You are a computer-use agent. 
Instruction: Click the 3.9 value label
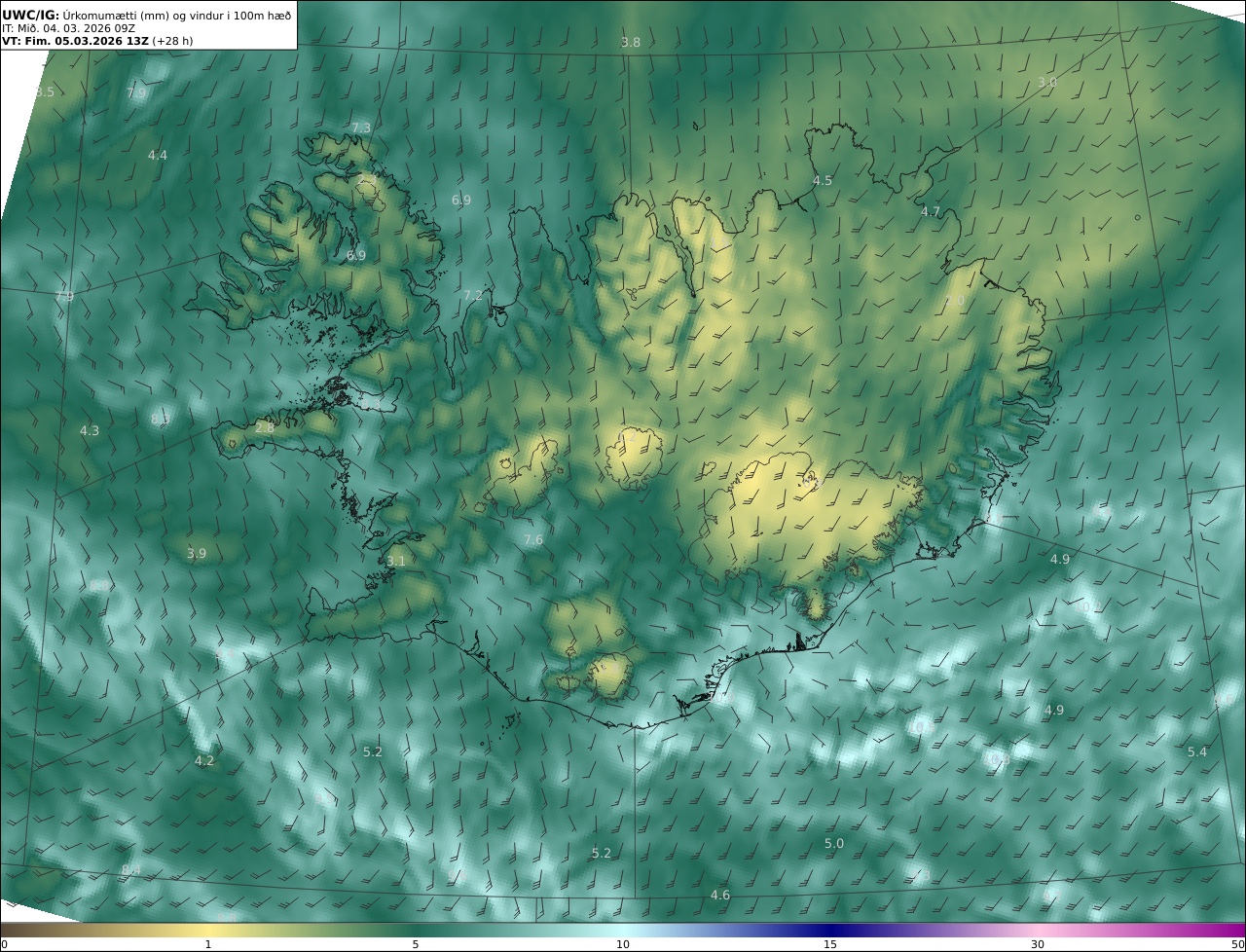pos(197,553)
